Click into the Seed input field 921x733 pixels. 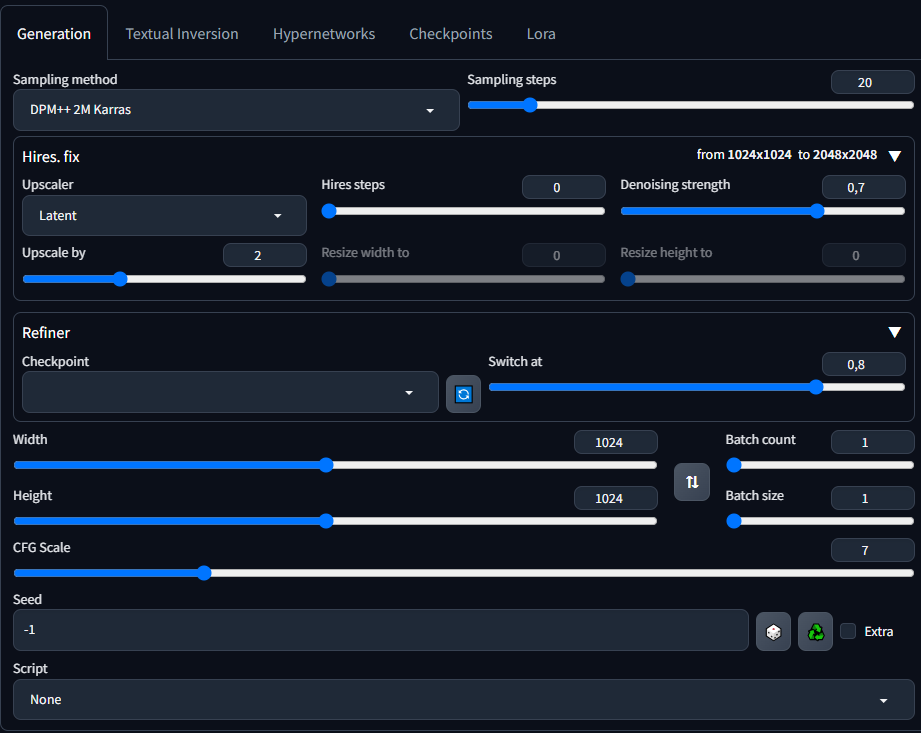pyautogui.click(x=381, y=630)
